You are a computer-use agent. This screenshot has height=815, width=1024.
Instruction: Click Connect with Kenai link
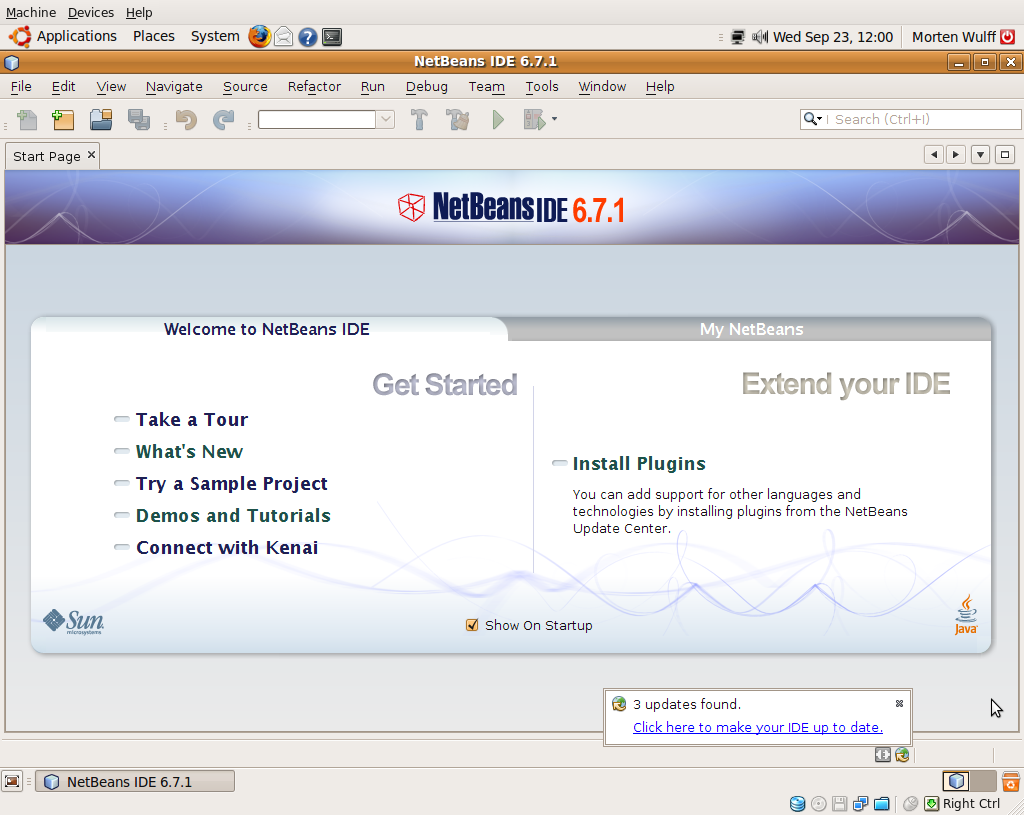(x=227, y=547)
